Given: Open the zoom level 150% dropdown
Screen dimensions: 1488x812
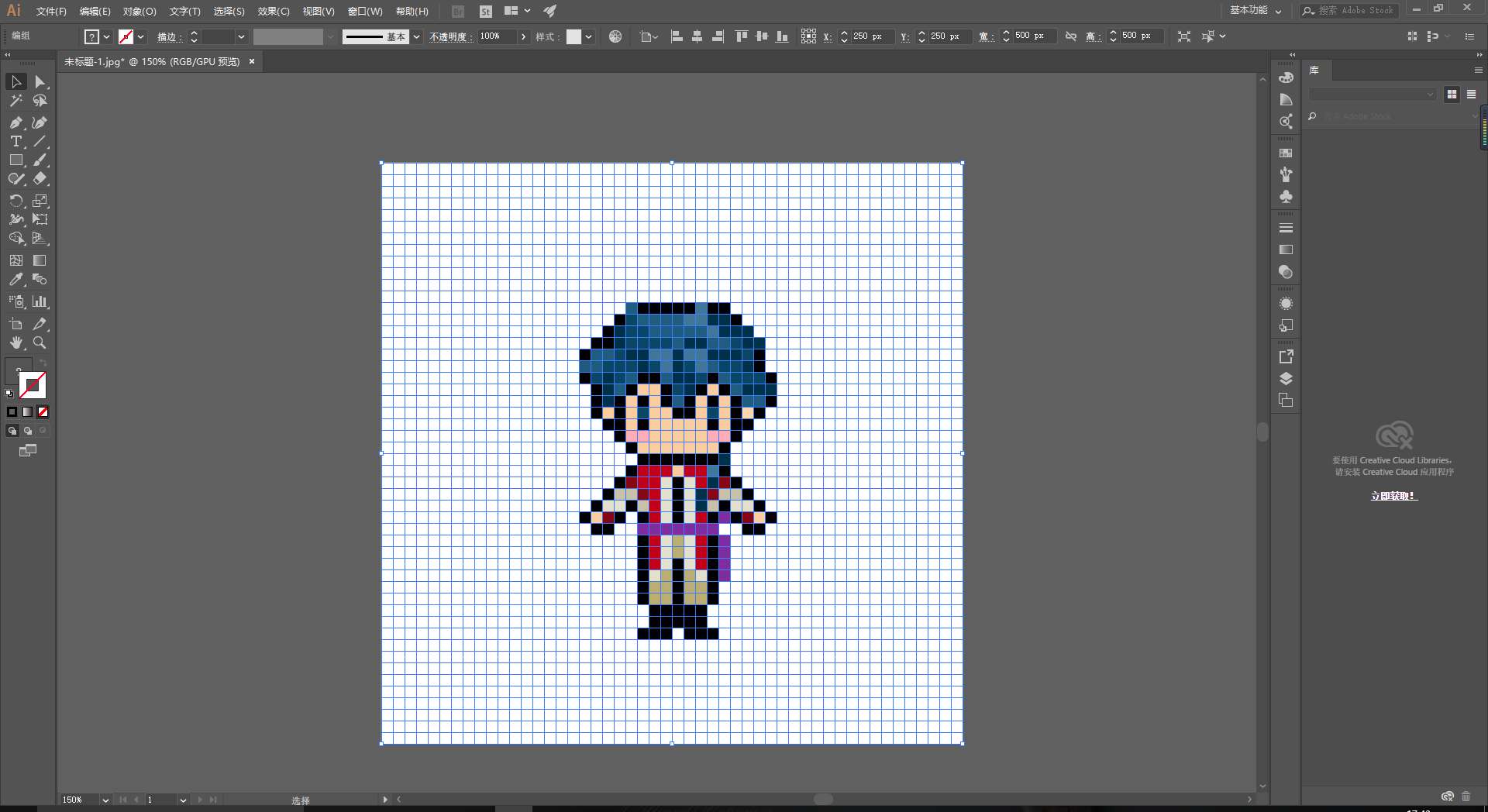Looking at the screenshot, I should (105, 800).
